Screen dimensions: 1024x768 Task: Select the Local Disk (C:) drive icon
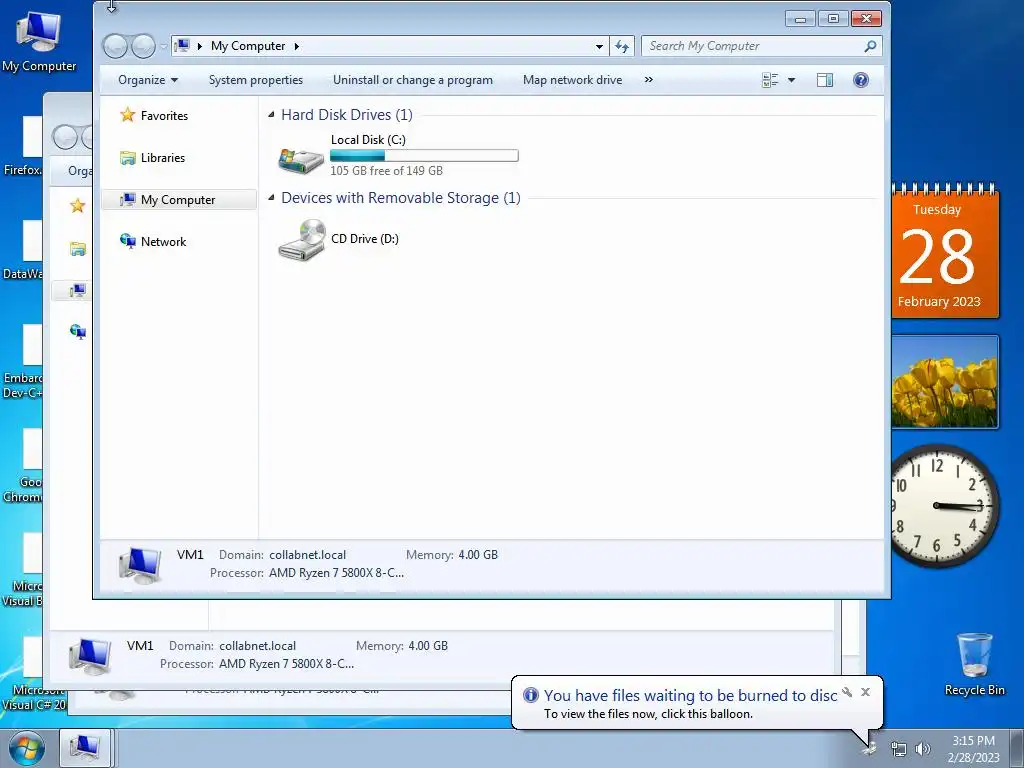point(300,159)
